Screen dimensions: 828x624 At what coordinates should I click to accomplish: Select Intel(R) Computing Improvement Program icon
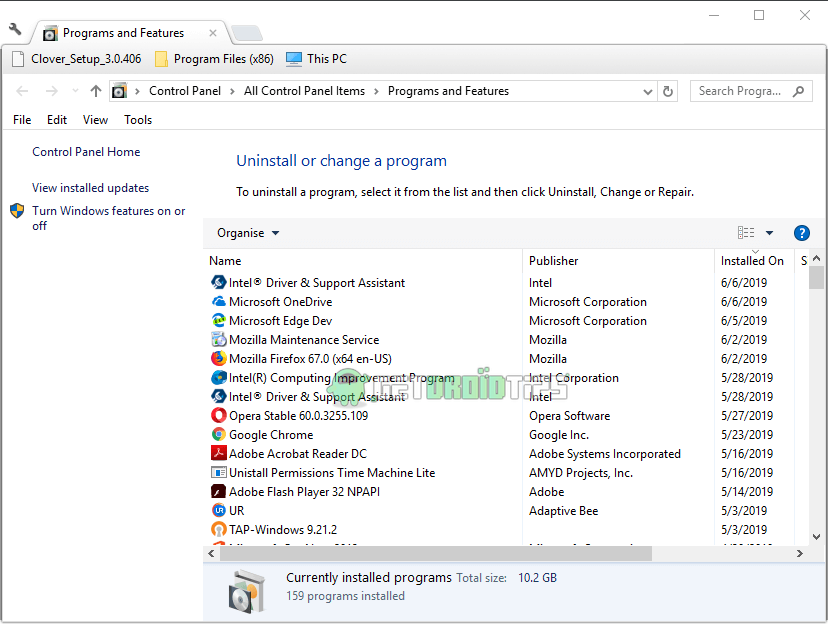pyautogui.click(x=219, y=378)
